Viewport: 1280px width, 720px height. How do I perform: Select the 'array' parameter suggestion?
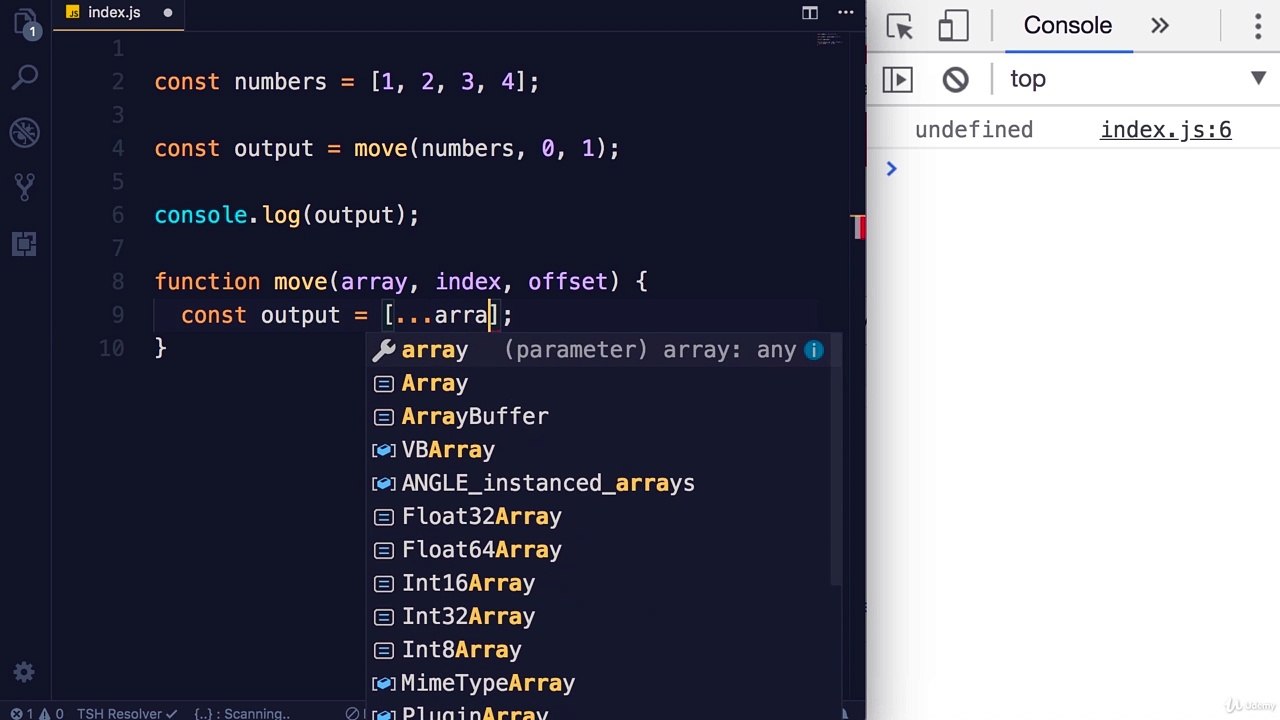pos(597,350)
